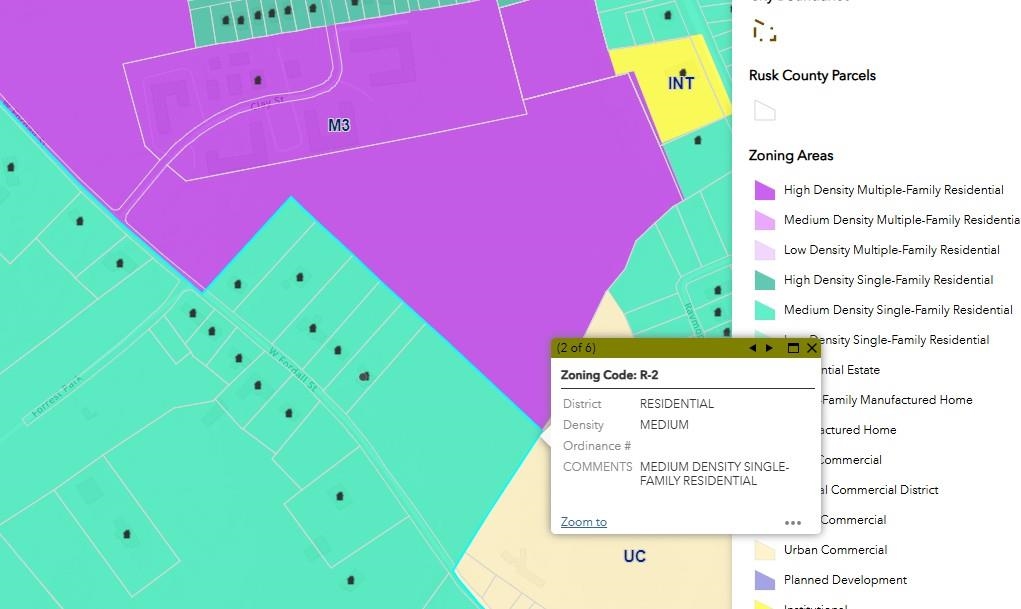
Task: Click the Zoom to link
Action: [583, 522]
